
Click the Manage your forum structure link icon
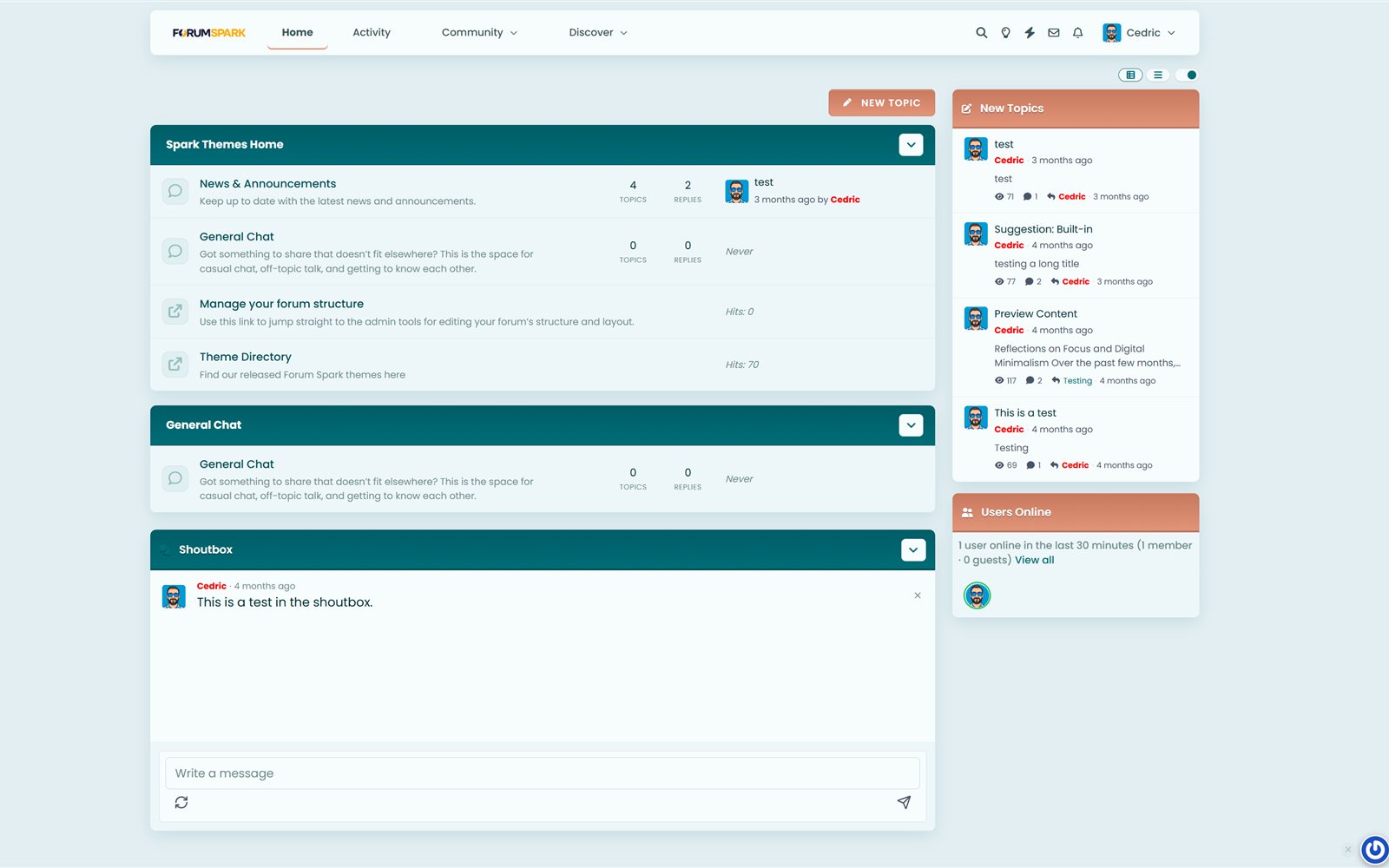tap(175, 312)
